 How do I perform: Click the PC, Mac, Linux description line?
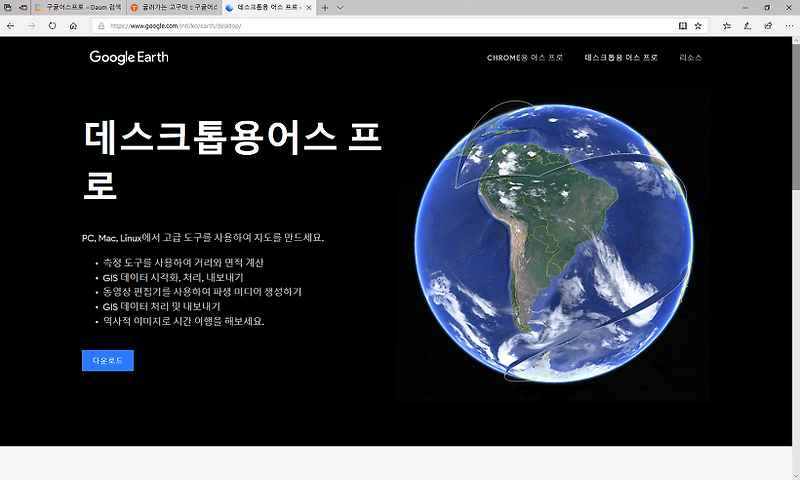click(x=203, y=238)
